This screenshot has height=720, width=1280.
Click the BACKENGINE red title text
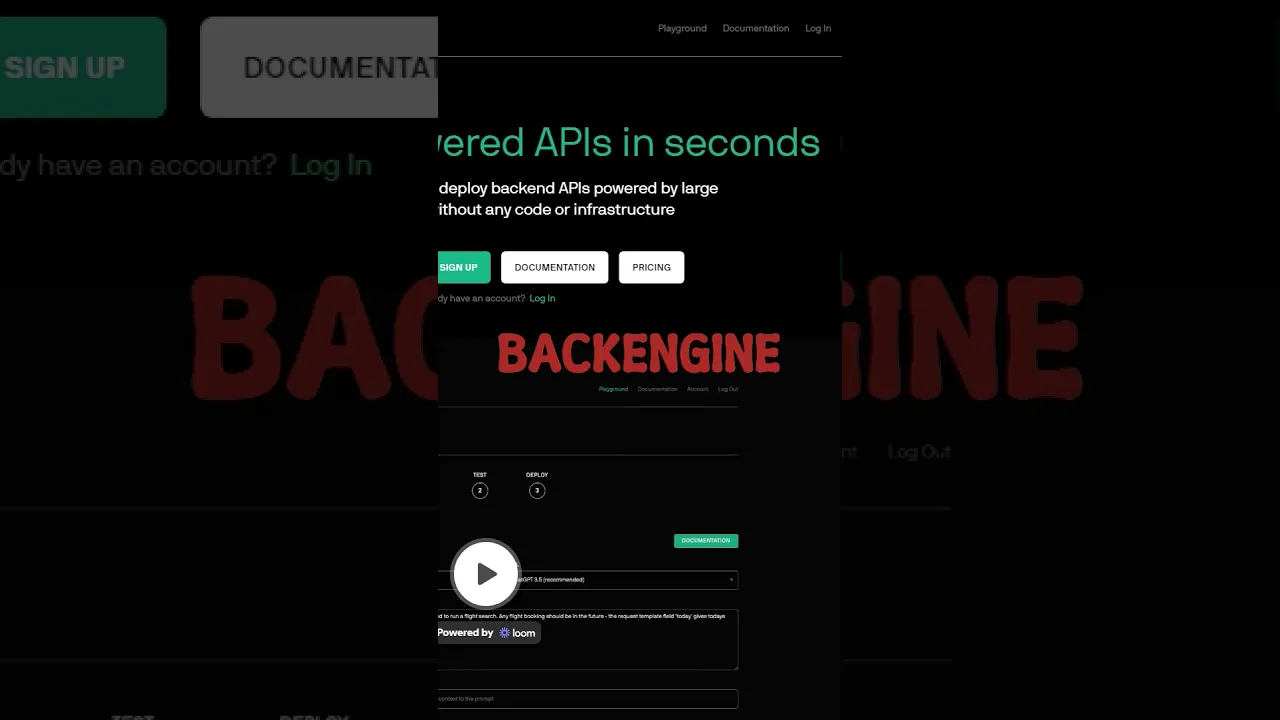click(639, 354)
